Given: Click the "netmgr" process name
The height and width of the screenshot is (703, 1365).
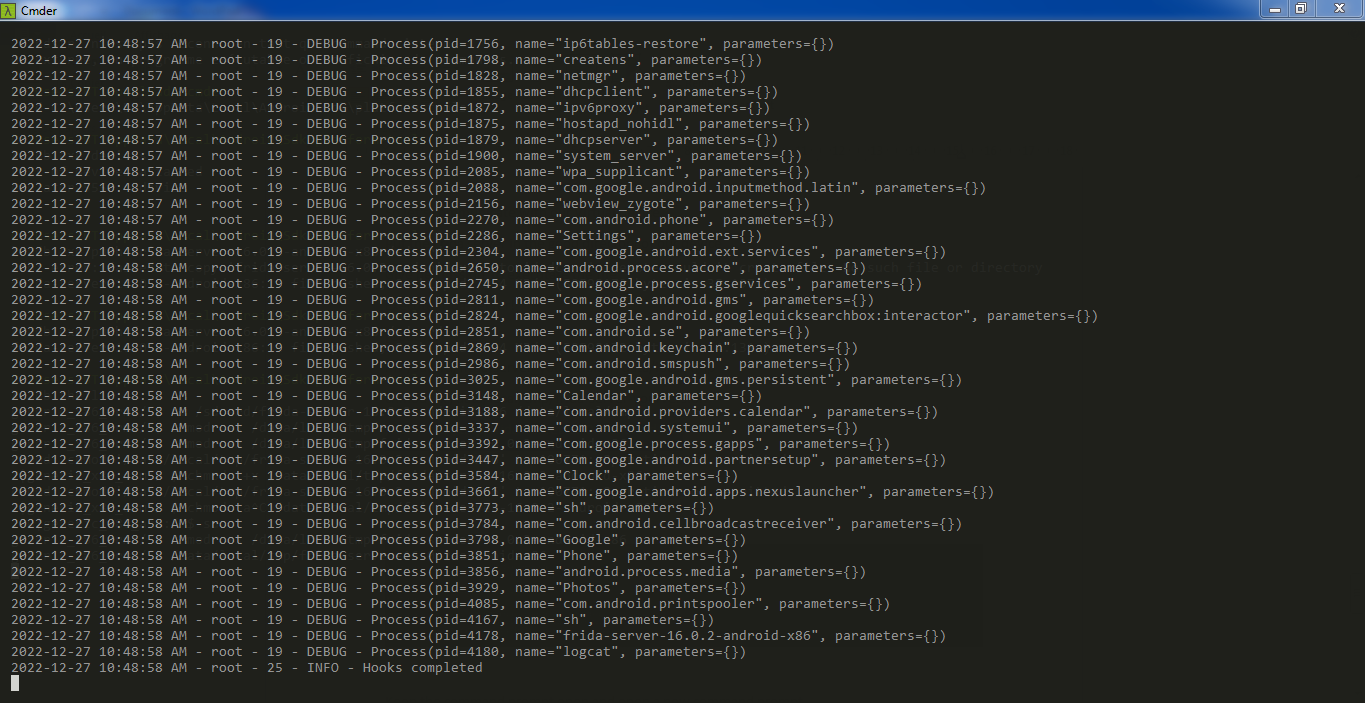Looking at the screenshot, I should tap(587, 76).
